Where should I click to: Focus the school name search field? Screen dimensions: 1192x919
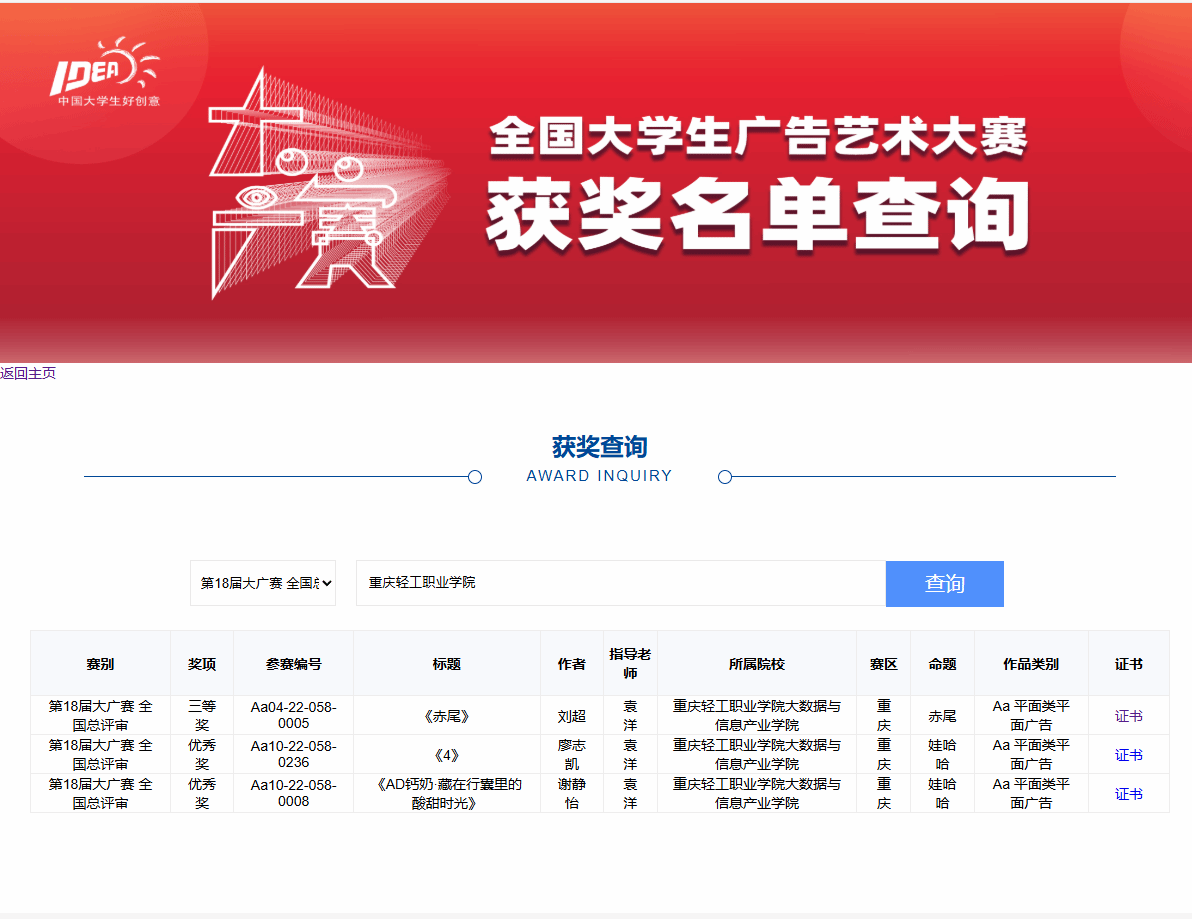[620, 583]
